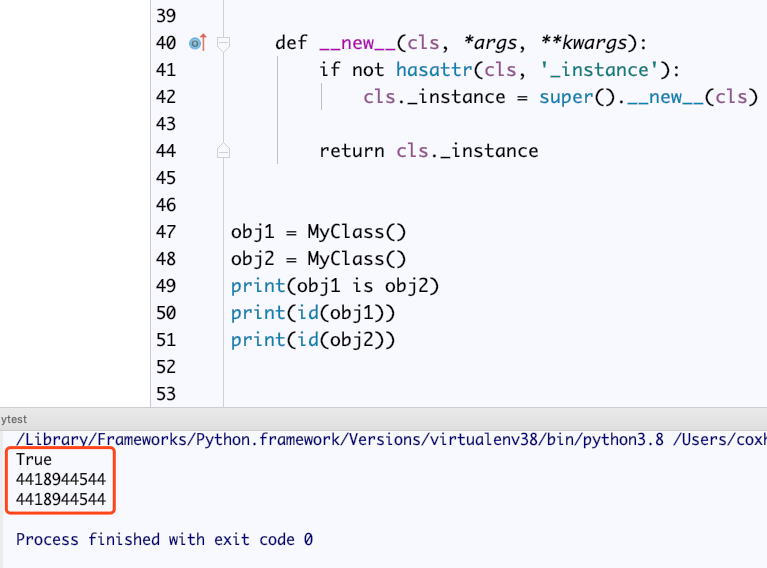Click the print(id(obj2)) statement
The image size is (767, 568).
click(x=313, y=340)
